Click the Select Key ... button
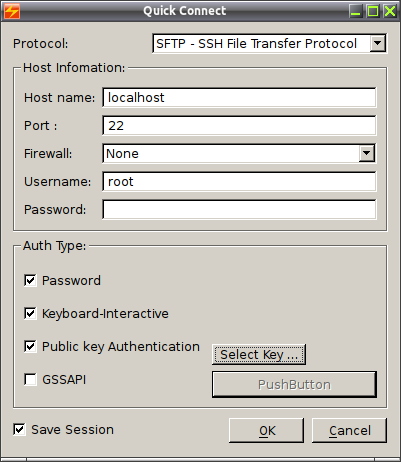Screen dimensions: 401x462 [259, 355]
